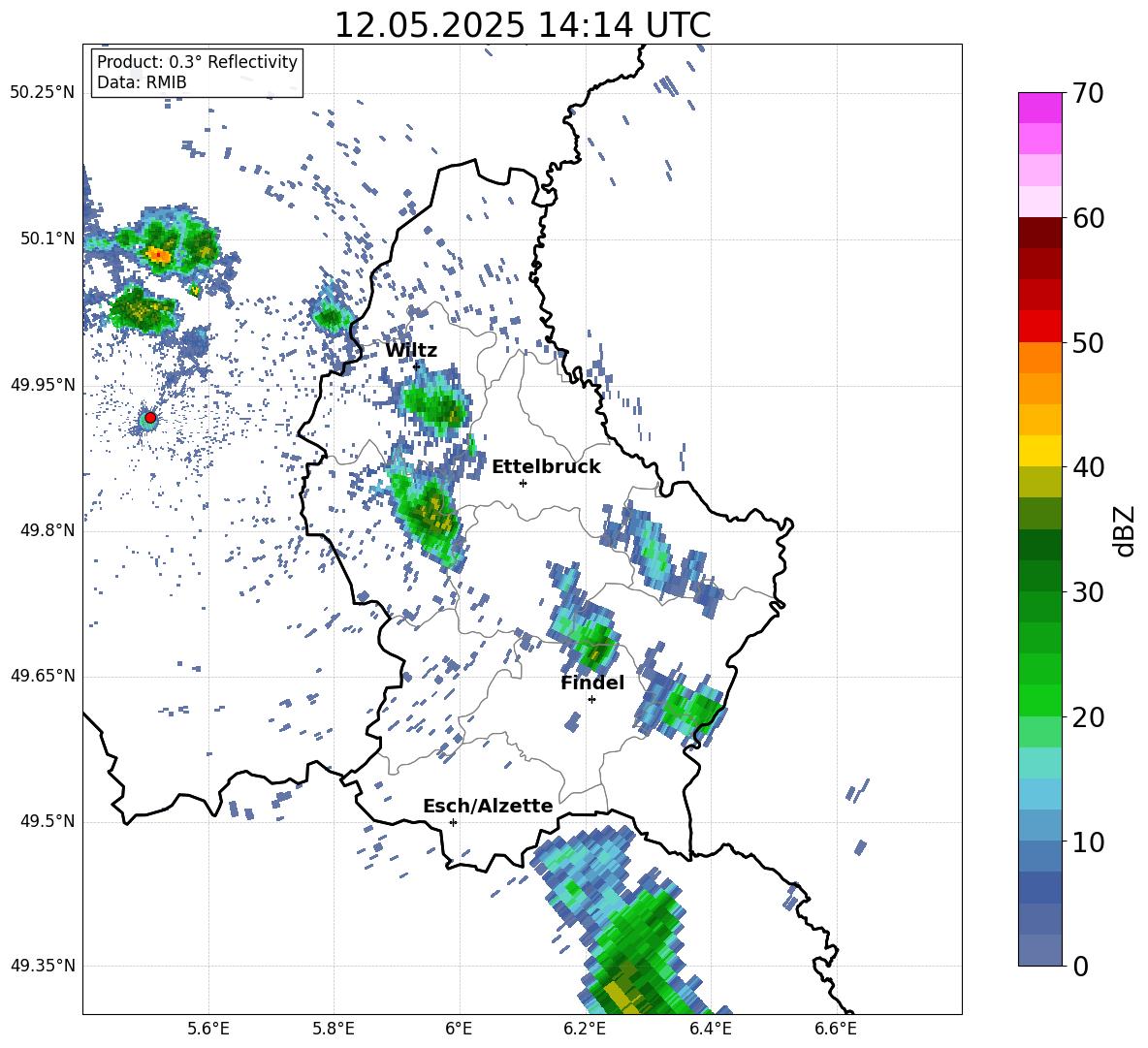Click the 49.8°N latitude label
Viewport: 1148px width, 1048px height.
click(47, 530)
